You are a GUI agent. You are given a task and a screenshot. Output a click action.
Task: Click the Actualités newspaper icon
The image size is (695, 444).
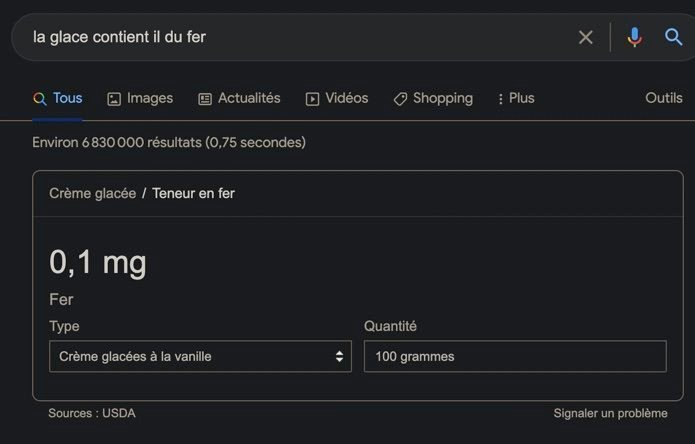[205, 99]
